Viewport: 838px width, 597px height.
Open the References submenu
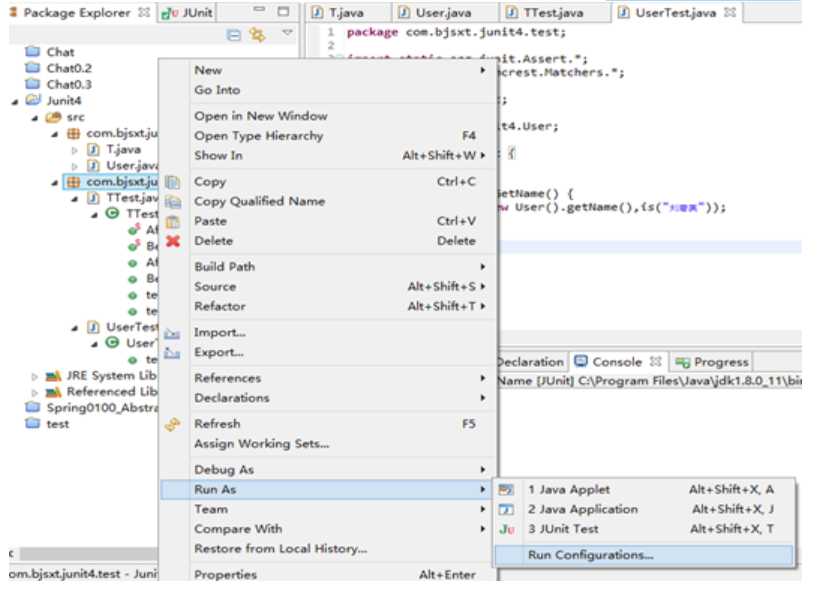(328, 378)
